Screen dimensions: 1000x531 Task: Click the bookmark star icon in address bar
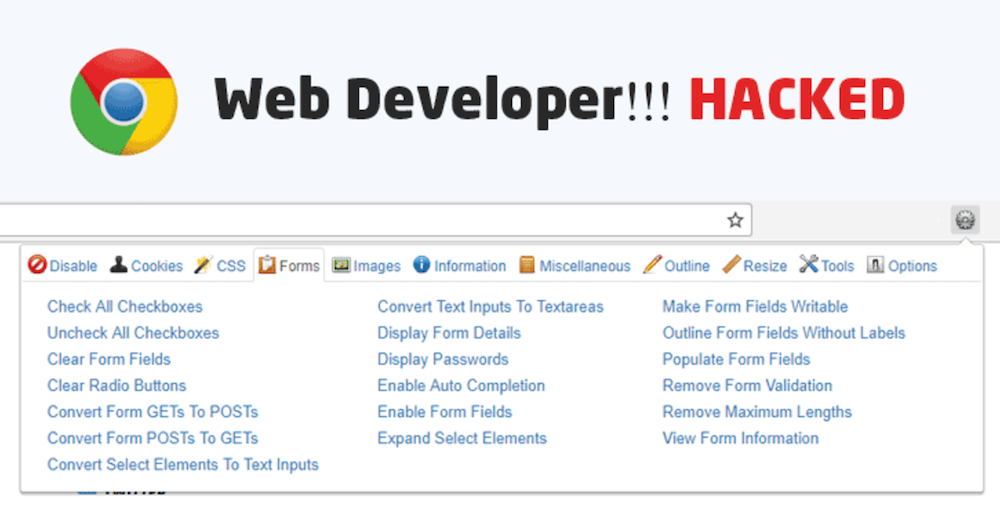735,220
